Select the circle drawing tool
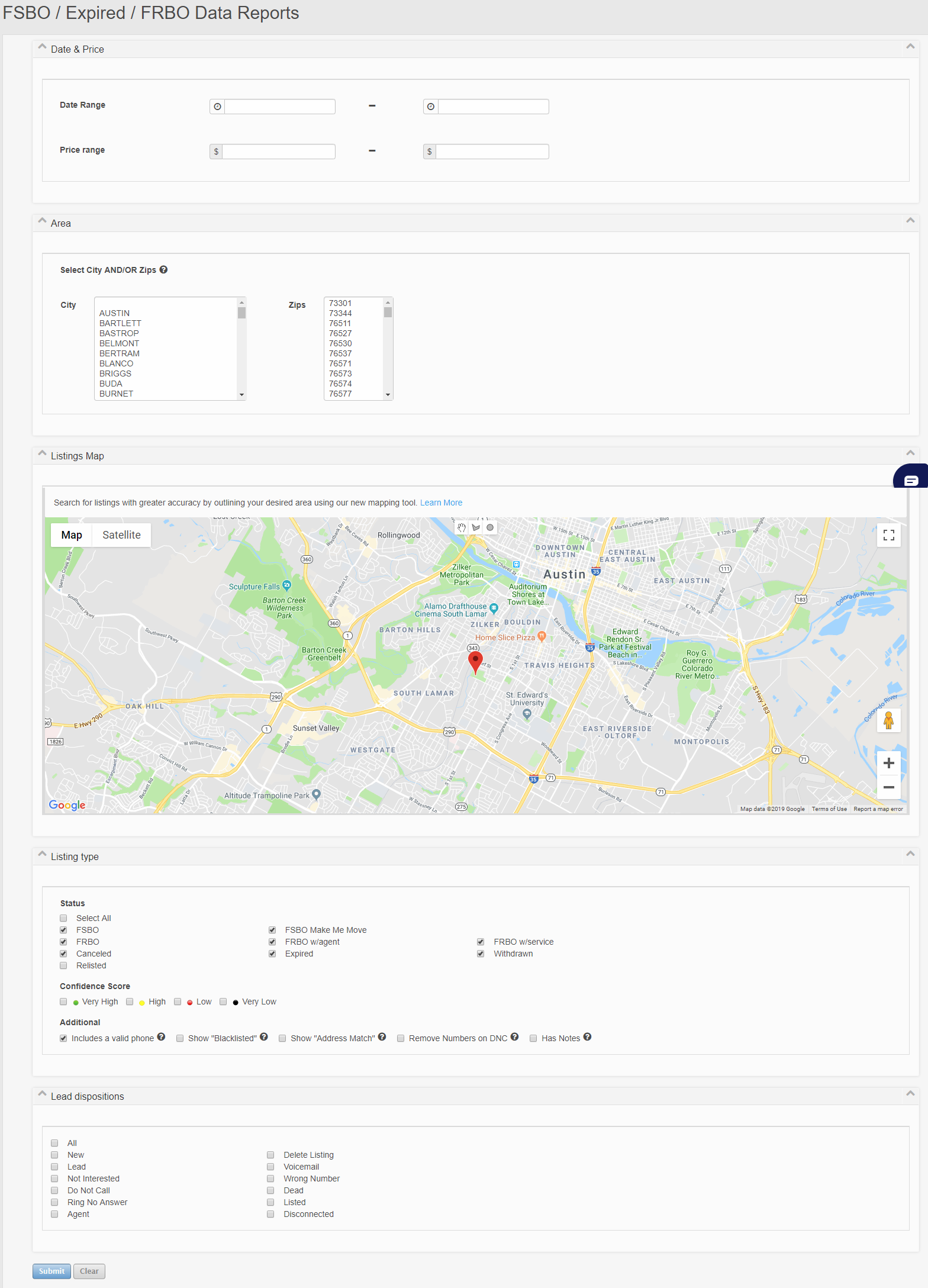 [490, 527]
